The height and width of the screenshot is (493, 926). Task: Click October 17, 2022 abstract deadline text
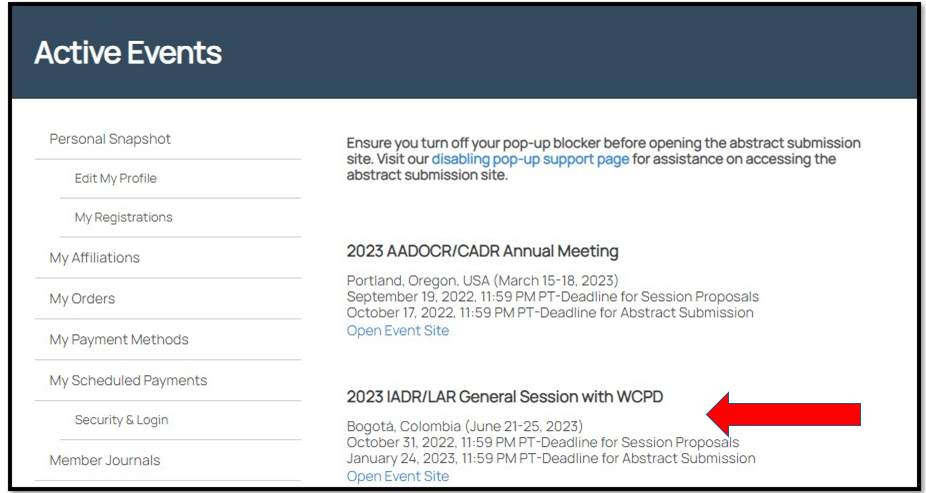[550, 312]
